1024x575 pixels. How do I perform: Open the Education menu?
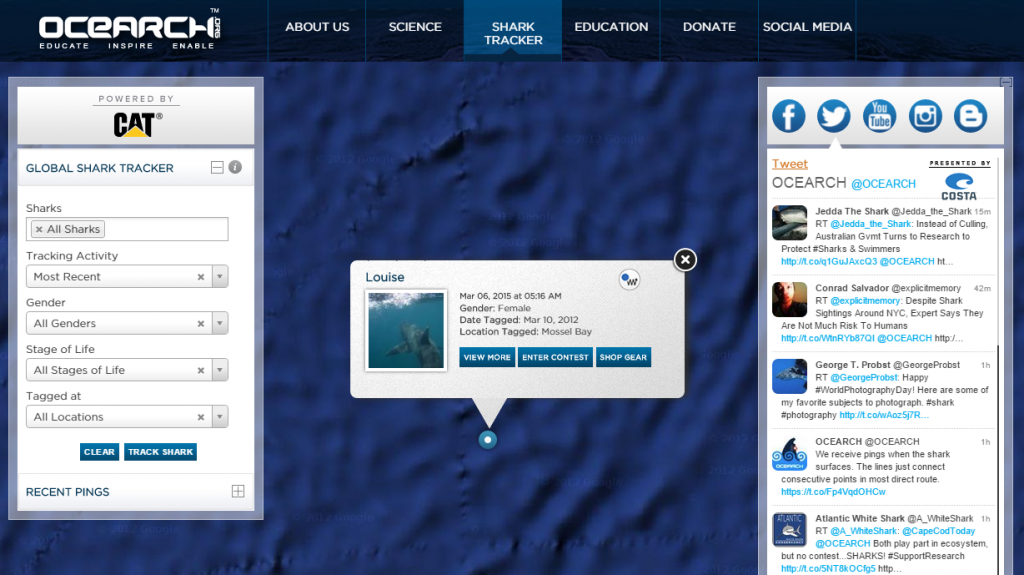(x=611, y=27)
